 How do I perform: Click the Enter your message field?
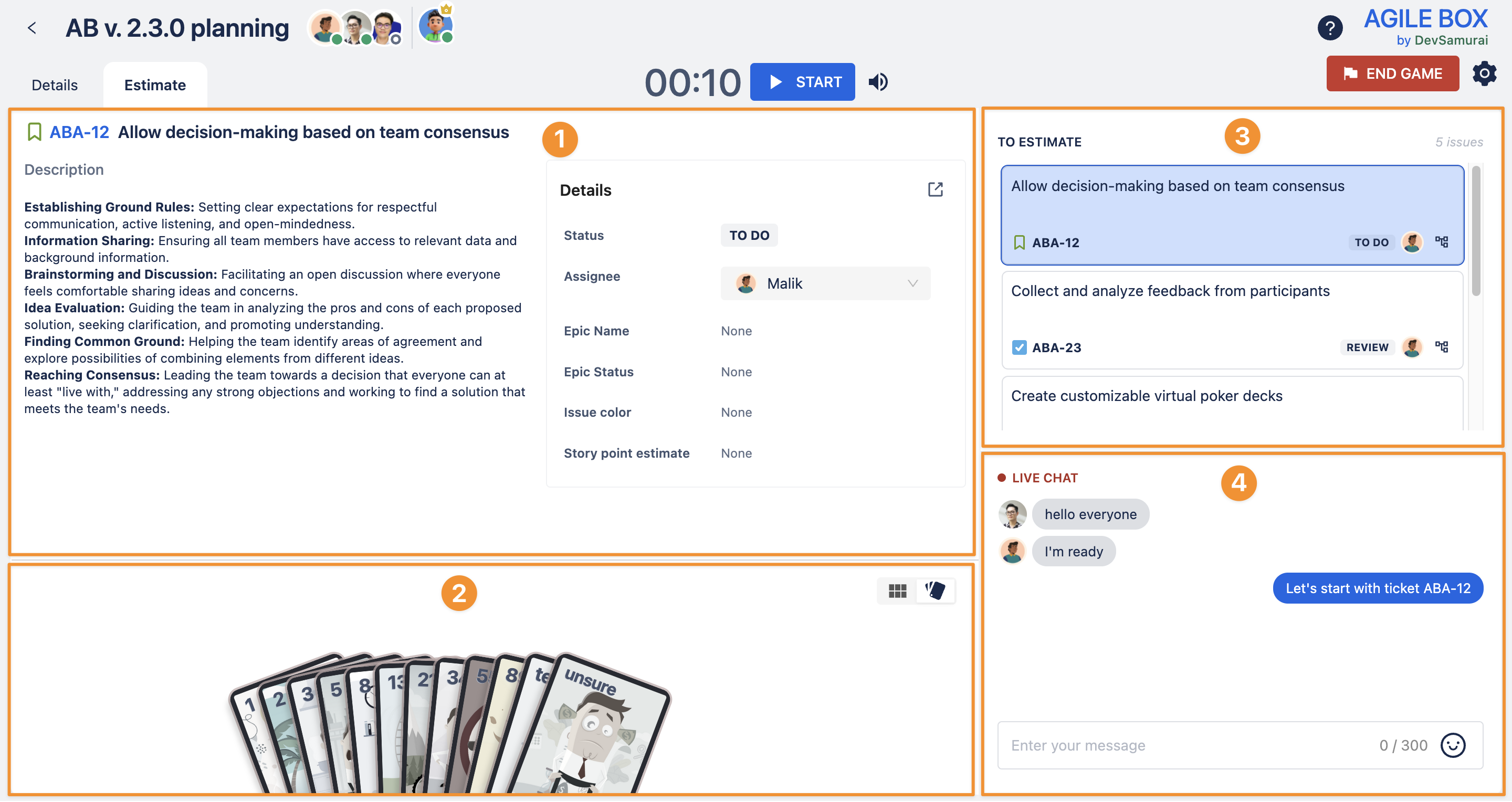click(1185, 746)
